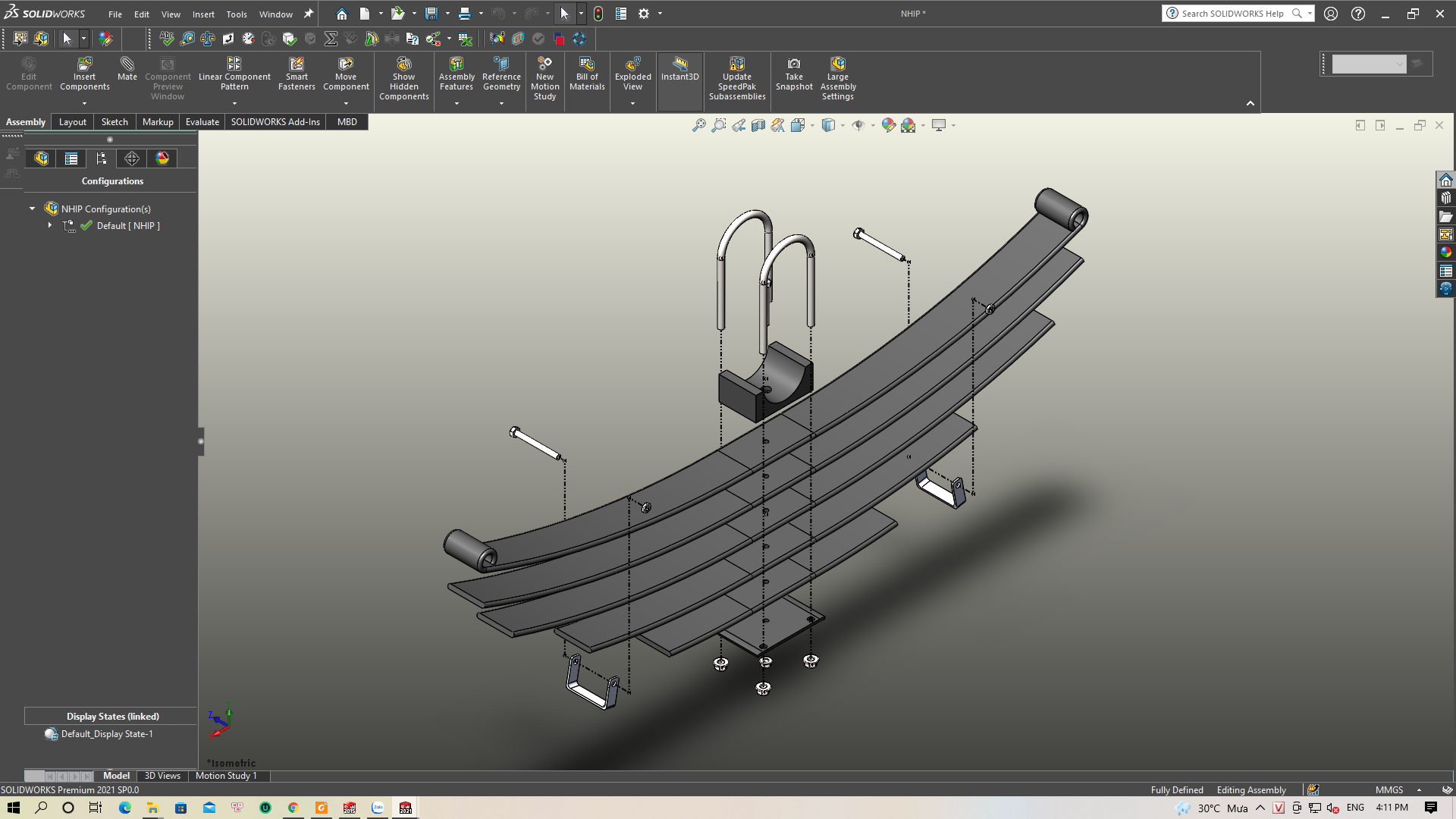Open the user login account button
1456x819 pixels.
pyautogui.click(x=1331, y=14)
